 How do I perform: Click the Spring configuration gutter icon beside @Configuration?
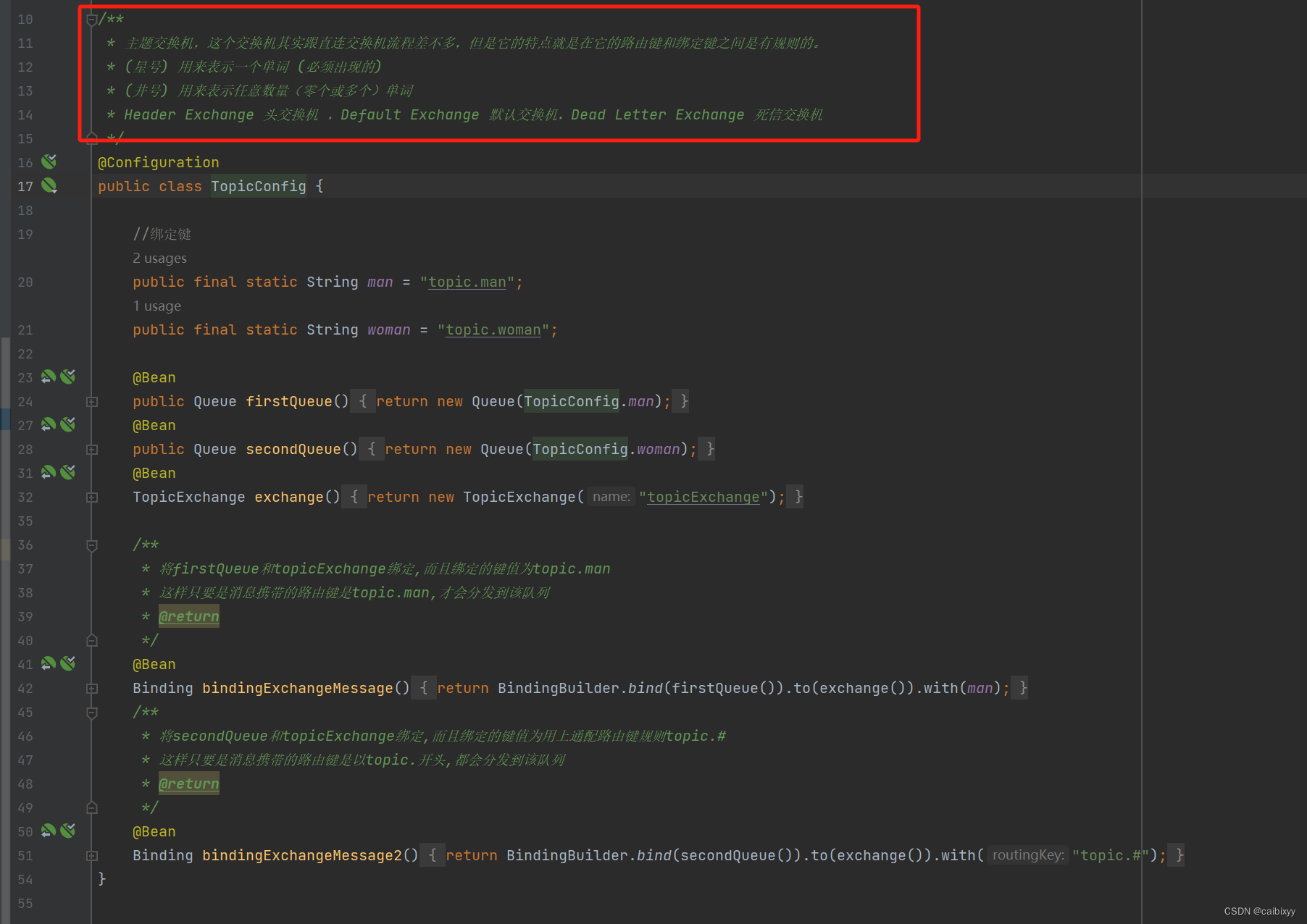pyautogui.click(x=49, y=161)
